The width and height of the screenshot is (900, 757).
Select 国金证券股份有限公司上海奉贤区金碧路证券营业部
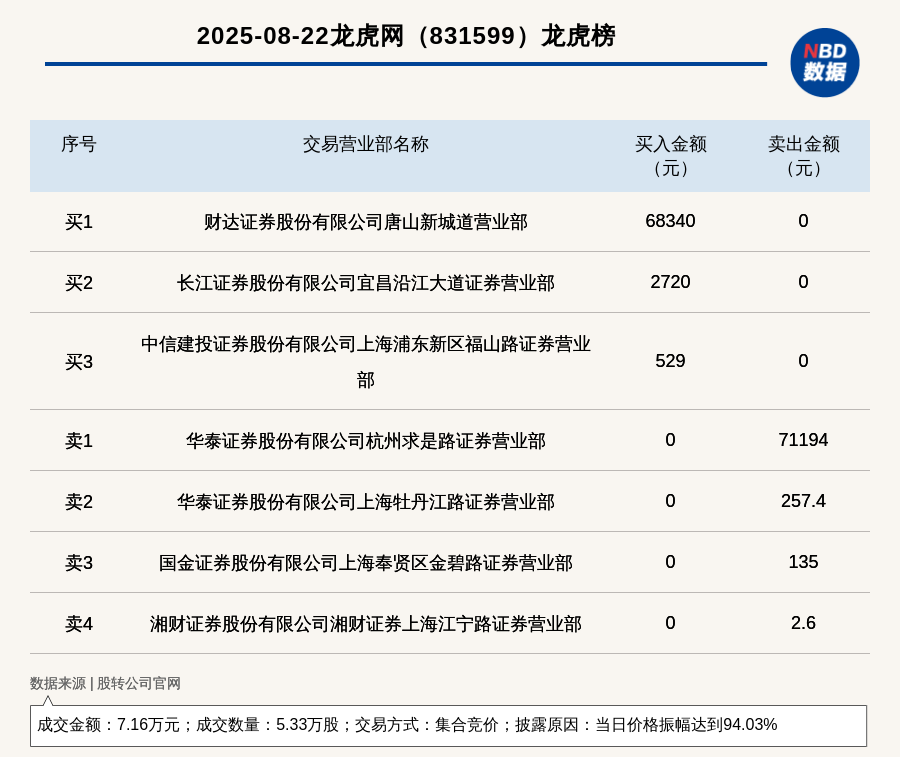point(366,562)
